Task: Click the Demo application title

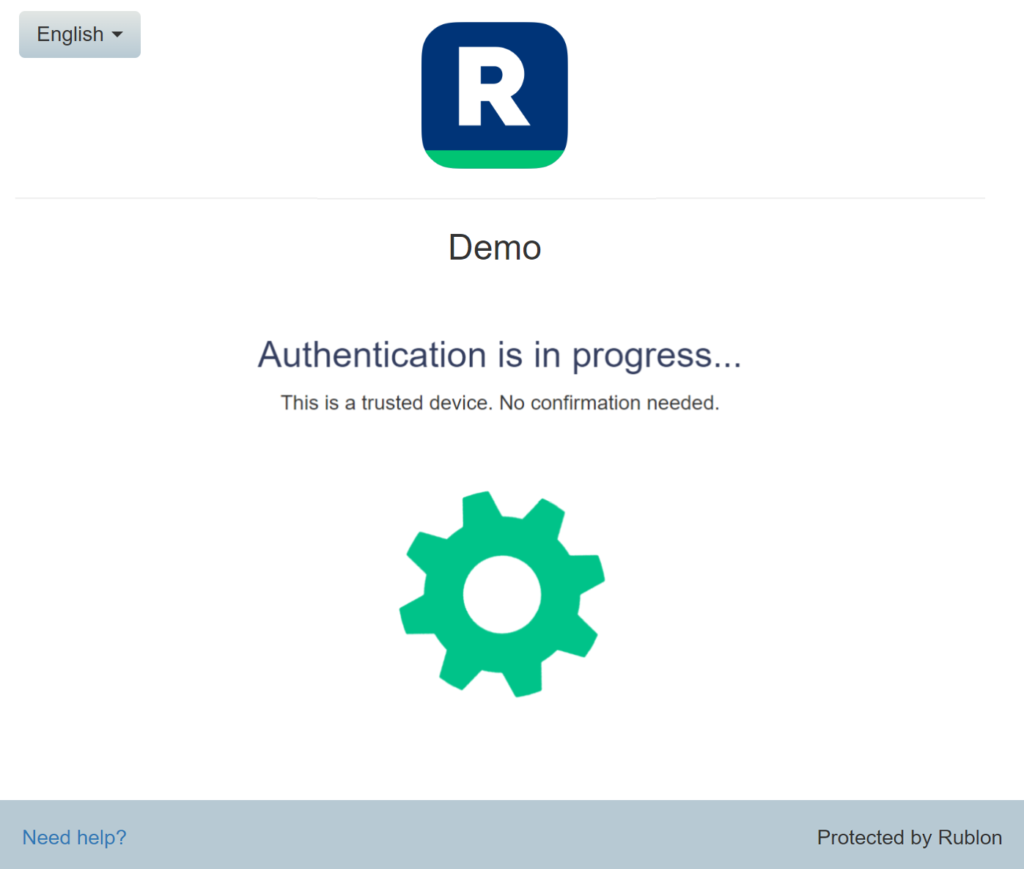Action: (494, 247)
